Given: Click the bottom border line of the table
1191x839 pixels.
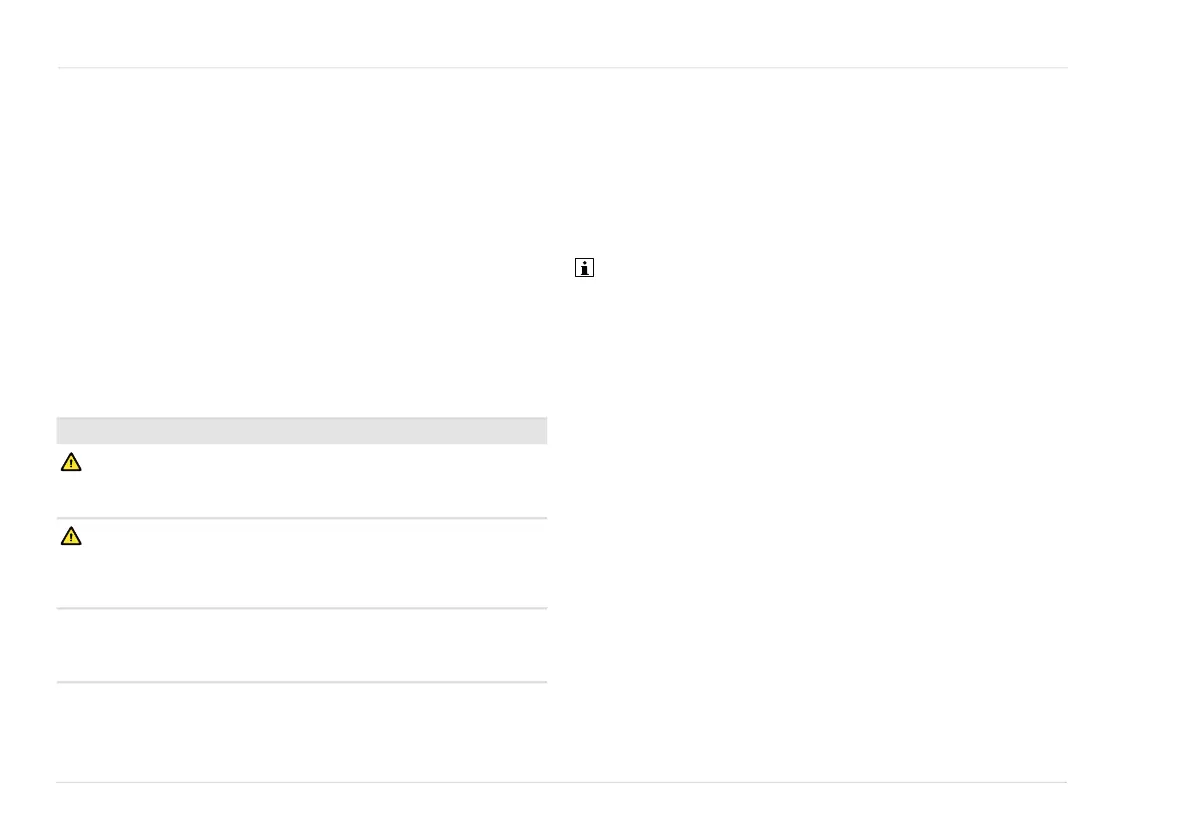Looking at the screenshot, I should (302, 682).
